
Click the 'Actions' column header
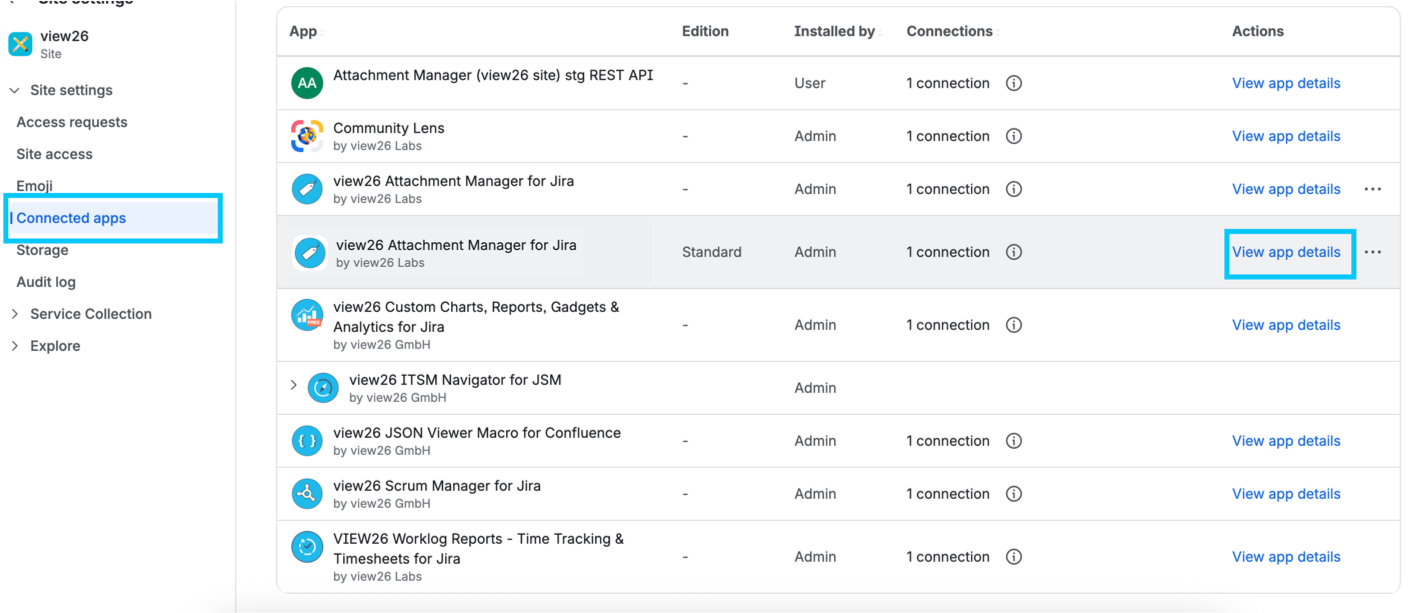pyautogui.click(x=1258, y=31)
